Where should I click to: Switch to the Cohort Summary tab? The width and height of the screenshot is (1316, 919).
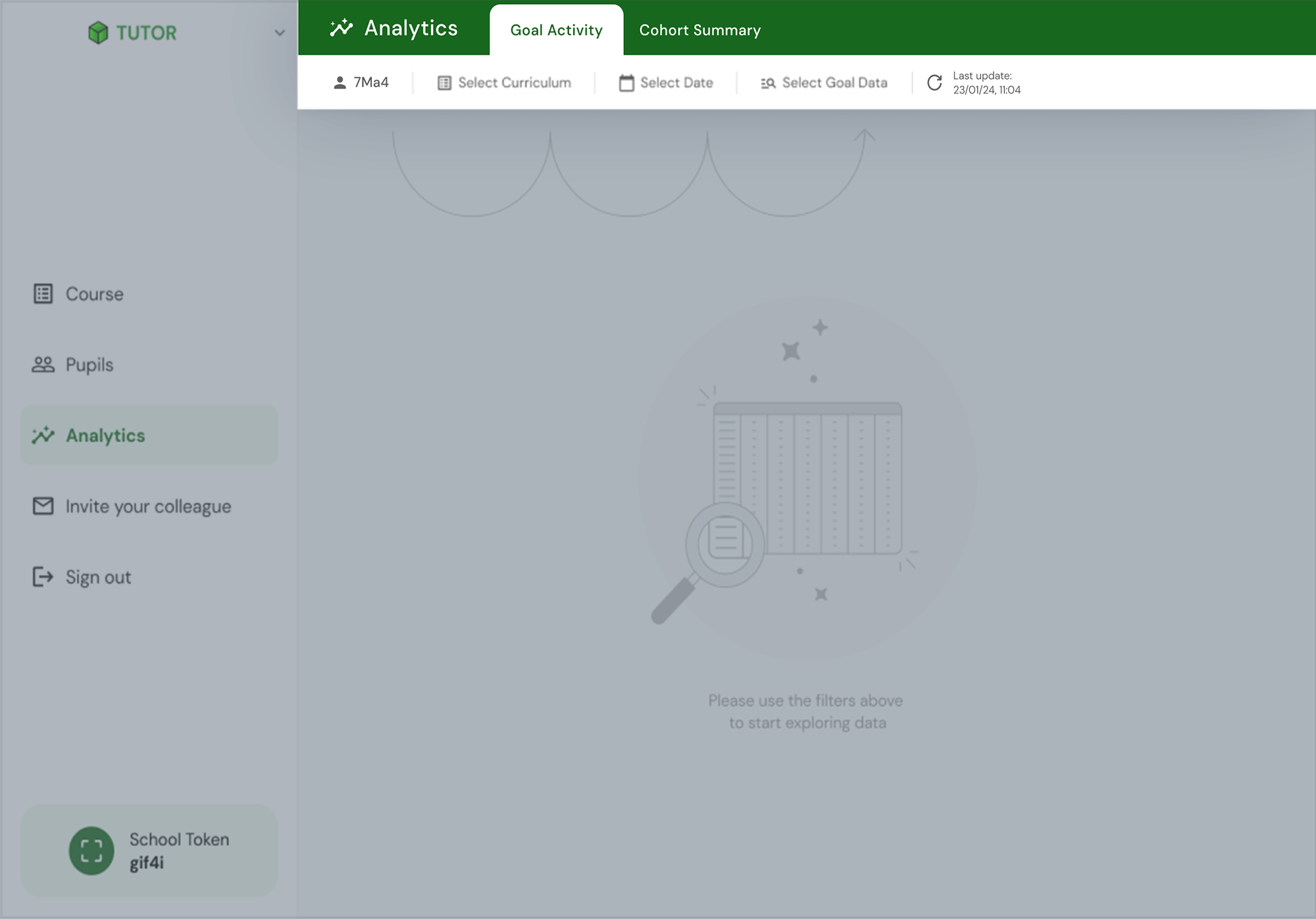(699, 30)
